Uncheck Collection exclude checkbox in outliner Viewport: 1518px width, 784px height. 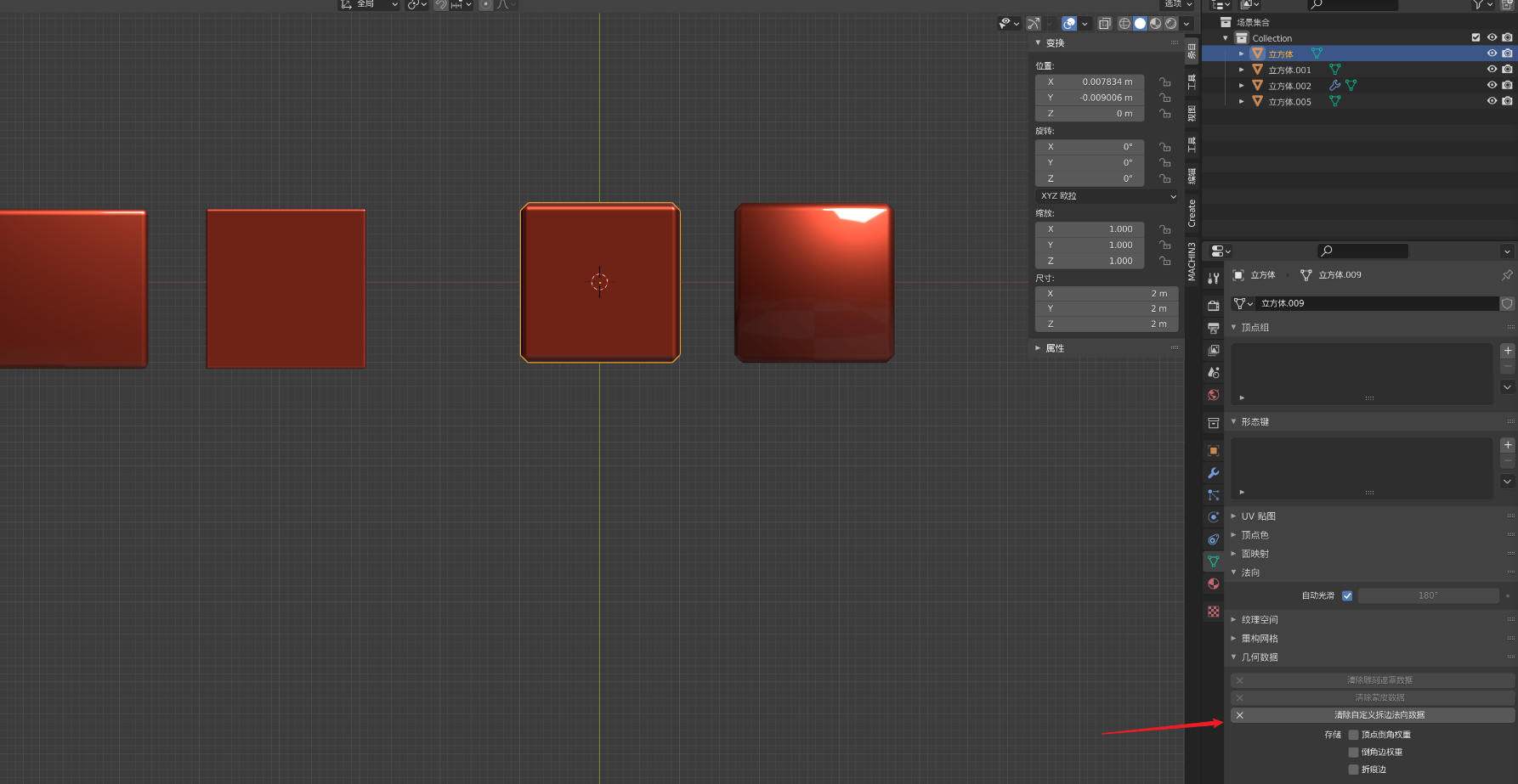pos(1476,37)
